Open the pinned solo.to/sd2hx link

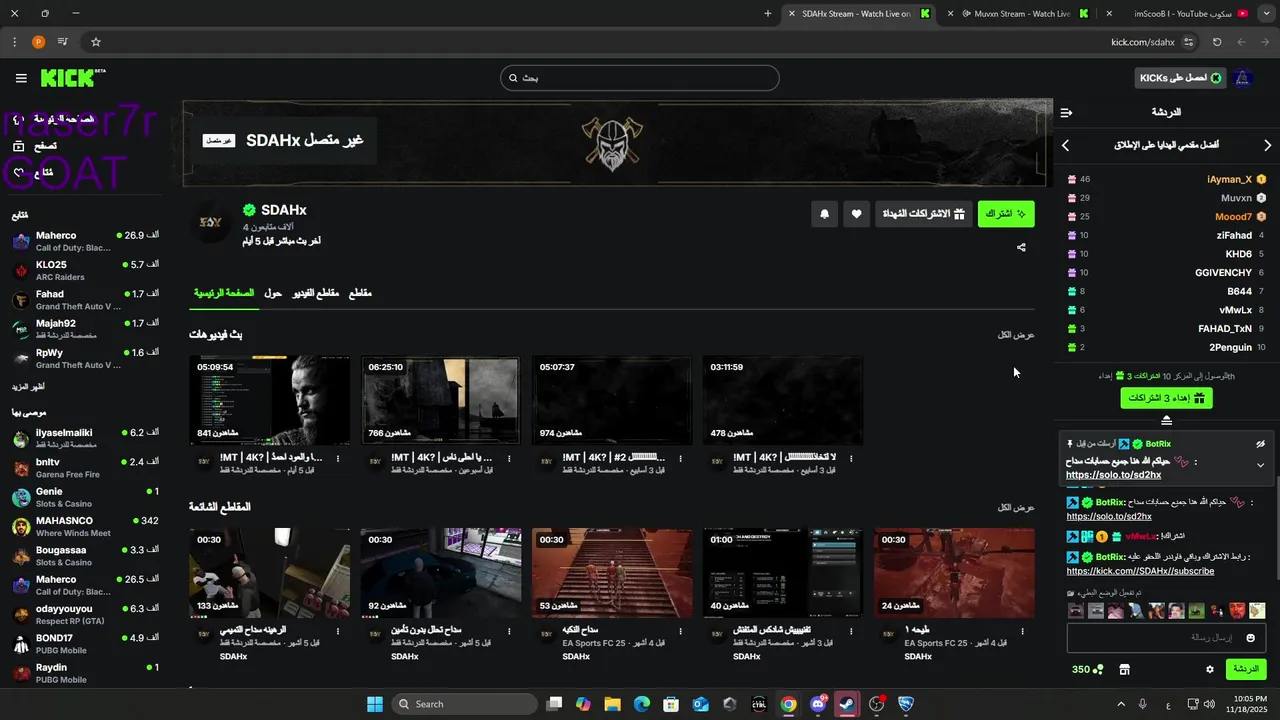[1113, 475]
